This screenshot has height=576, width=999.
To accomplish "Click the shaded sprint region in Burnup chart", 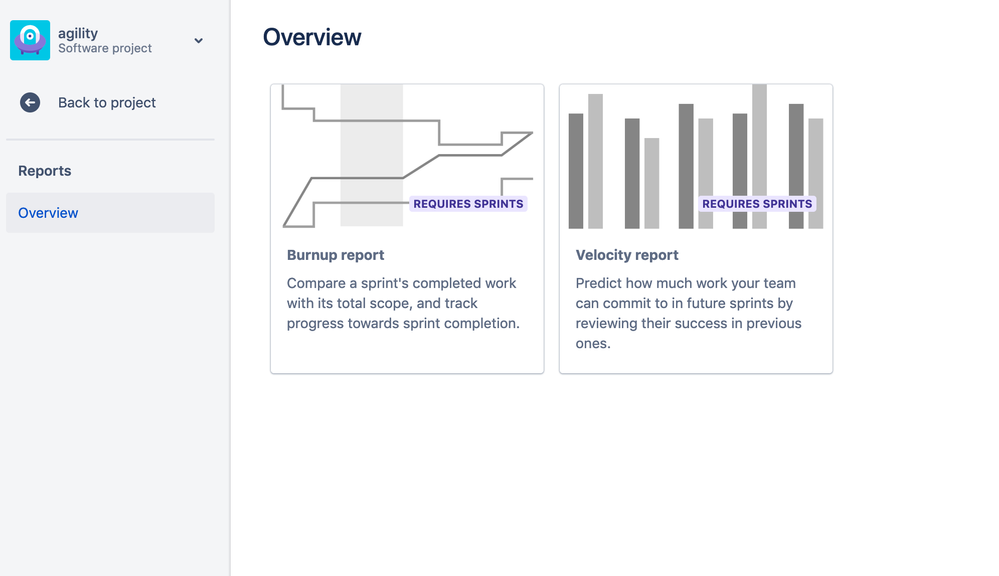I will pyautogui.click(x=371, y=155).
